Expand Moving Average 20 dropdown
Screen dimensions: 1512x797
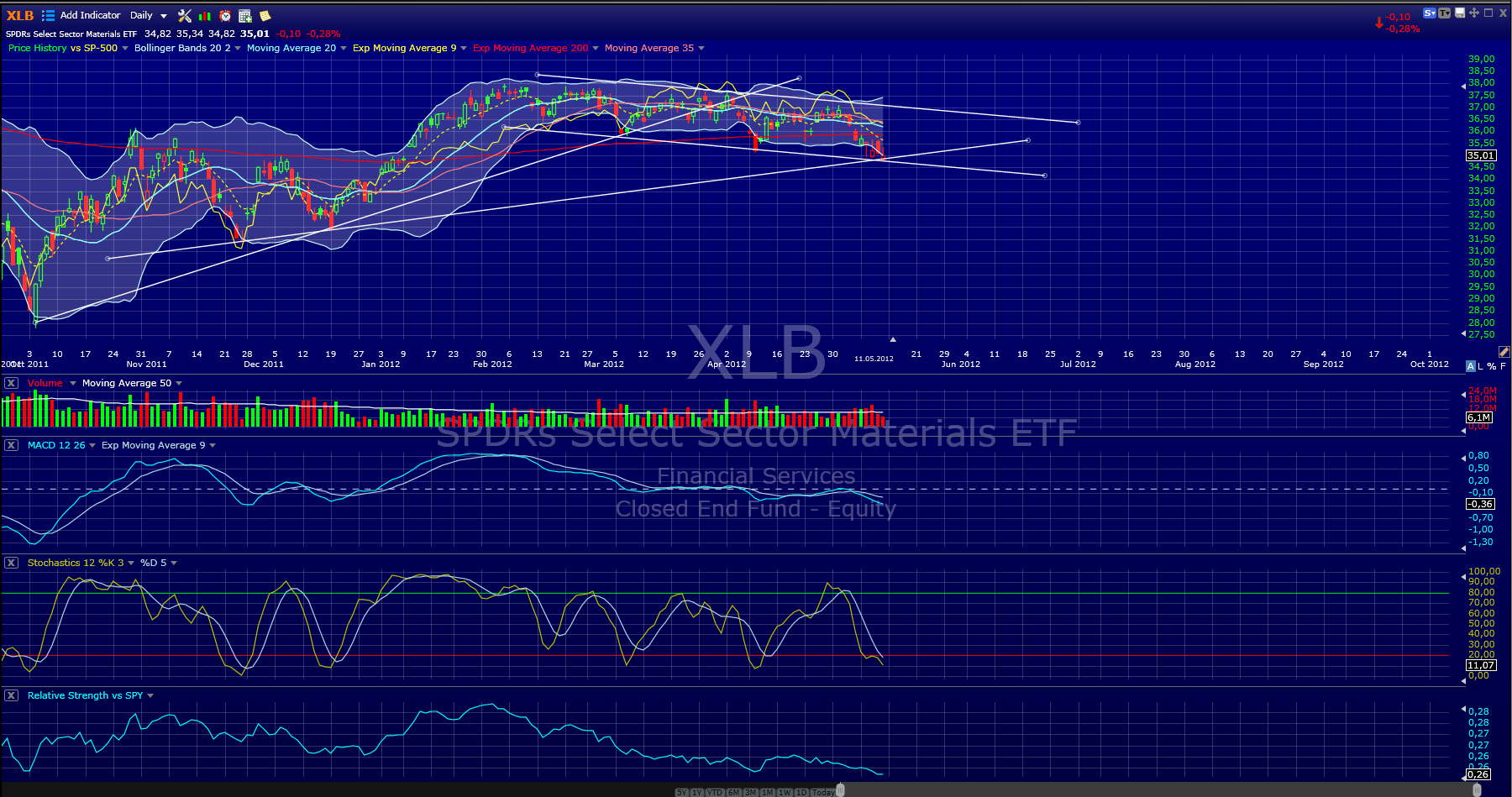(344, 48)
